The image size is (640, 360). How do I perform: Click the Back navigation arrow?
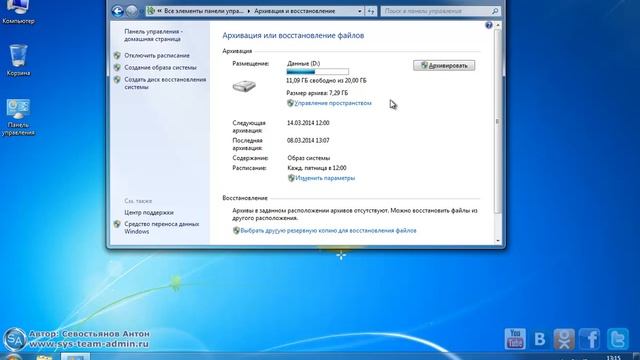[x=118, y=11]
